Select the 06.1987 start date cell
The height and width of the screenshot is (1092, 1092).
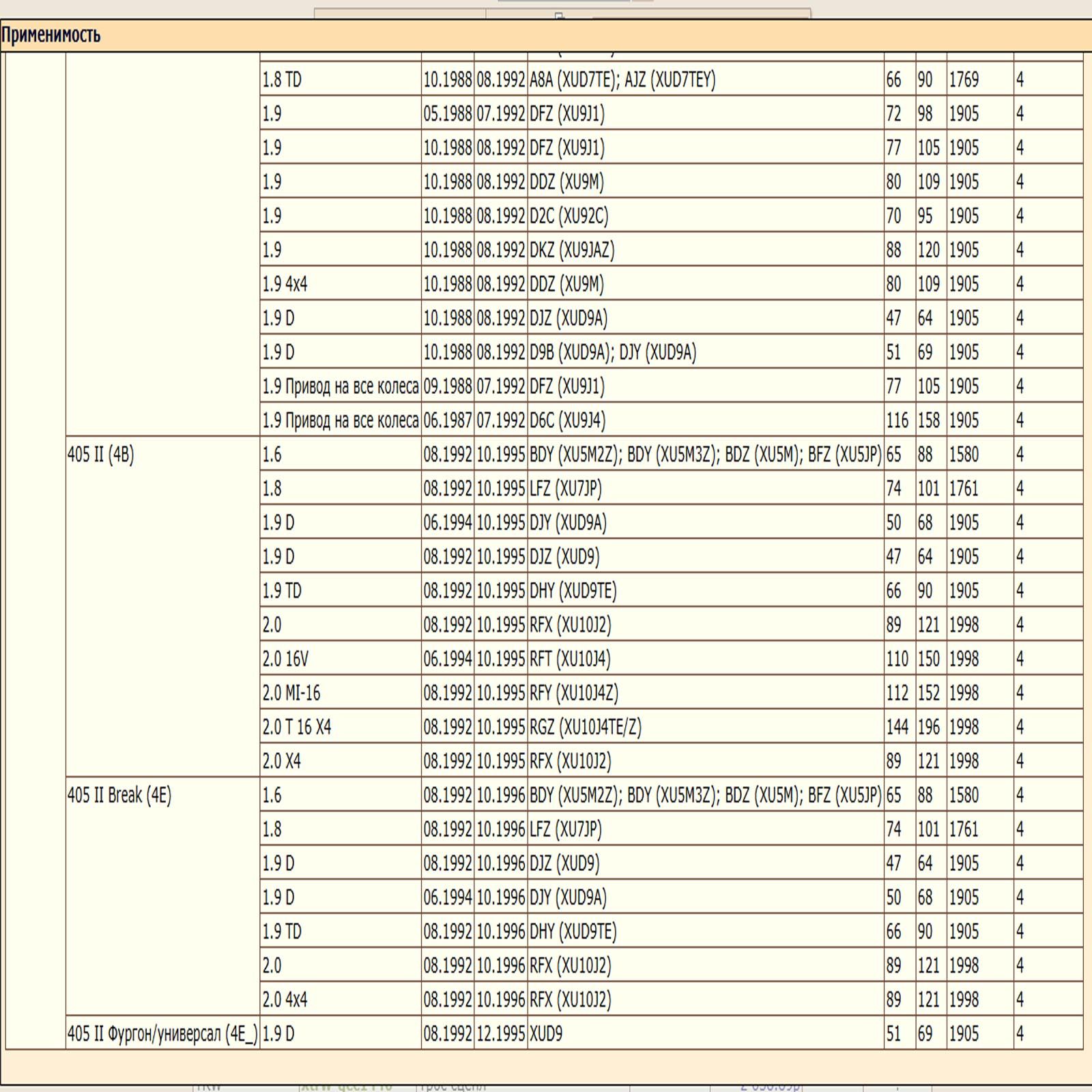coord(448,420)
